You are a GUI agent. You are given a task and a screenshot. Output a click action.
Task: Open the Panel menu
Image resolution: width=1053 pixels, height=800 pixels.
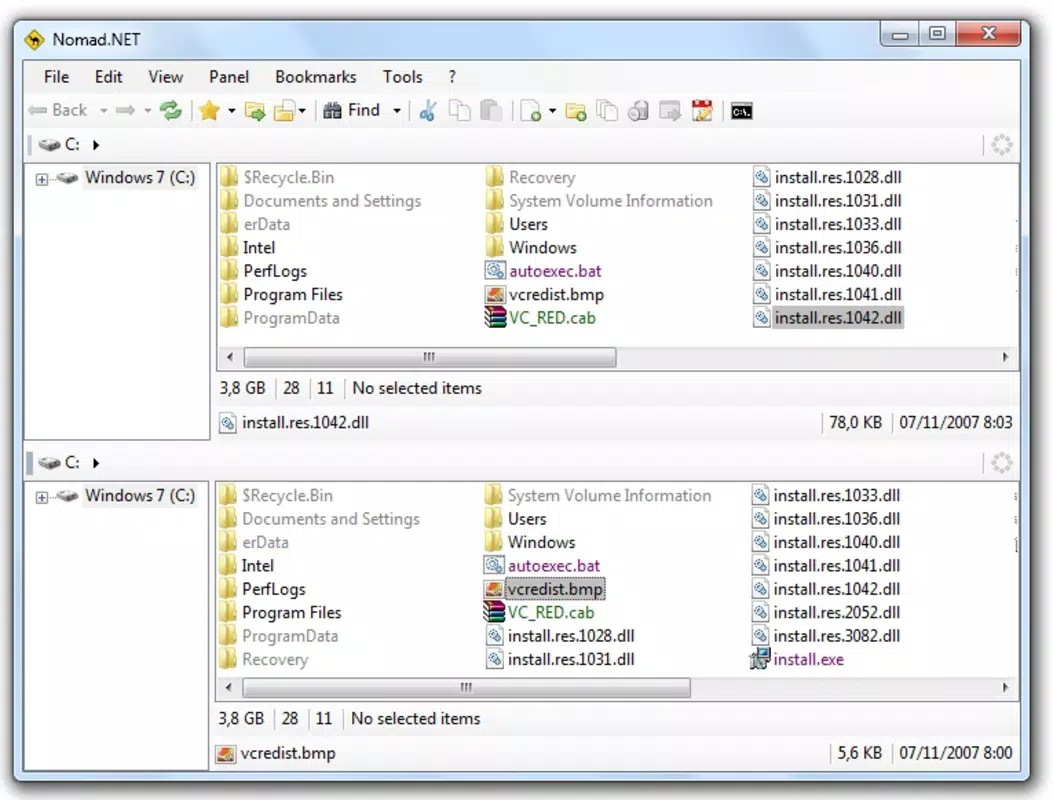(229, 77)
